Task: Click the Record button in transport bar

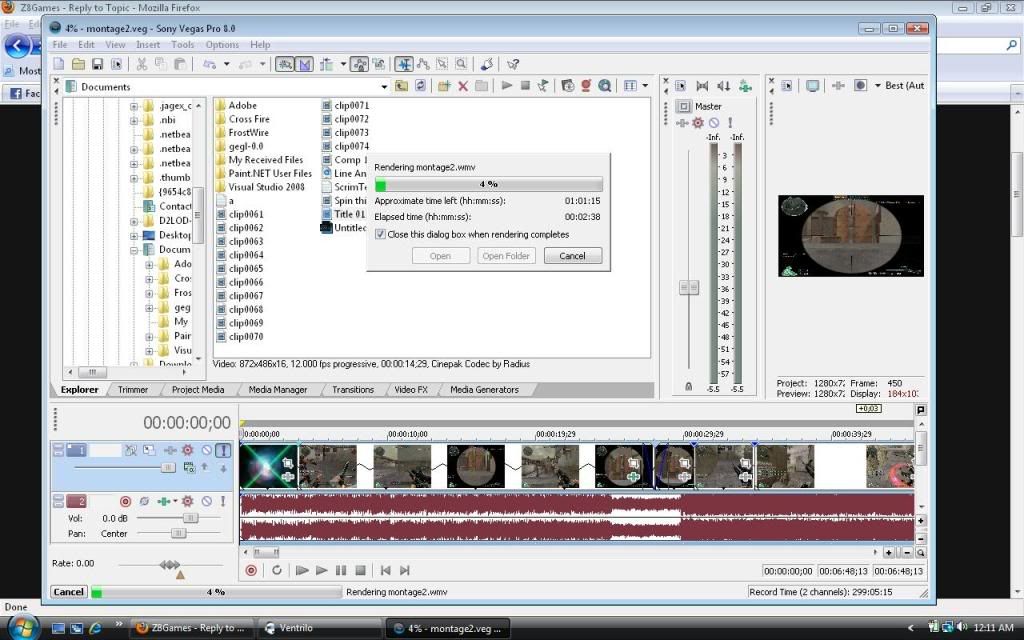Action: click(x=251, y=570)
